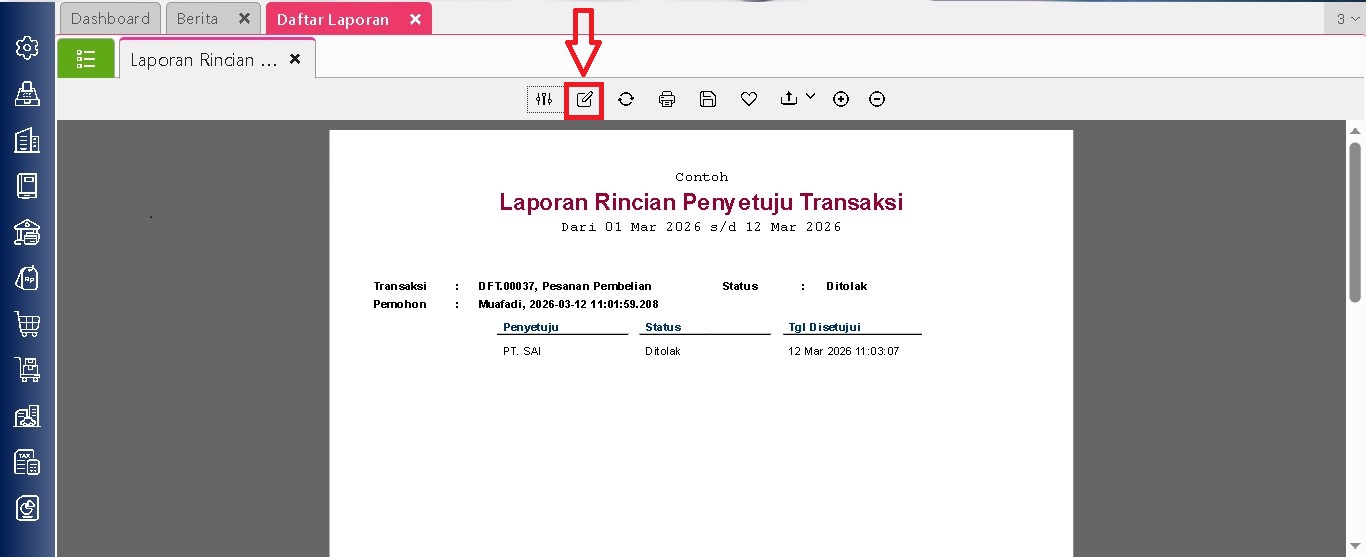Print the report using the printer icon
The image size is (1366, 557).
pos(667,99)
